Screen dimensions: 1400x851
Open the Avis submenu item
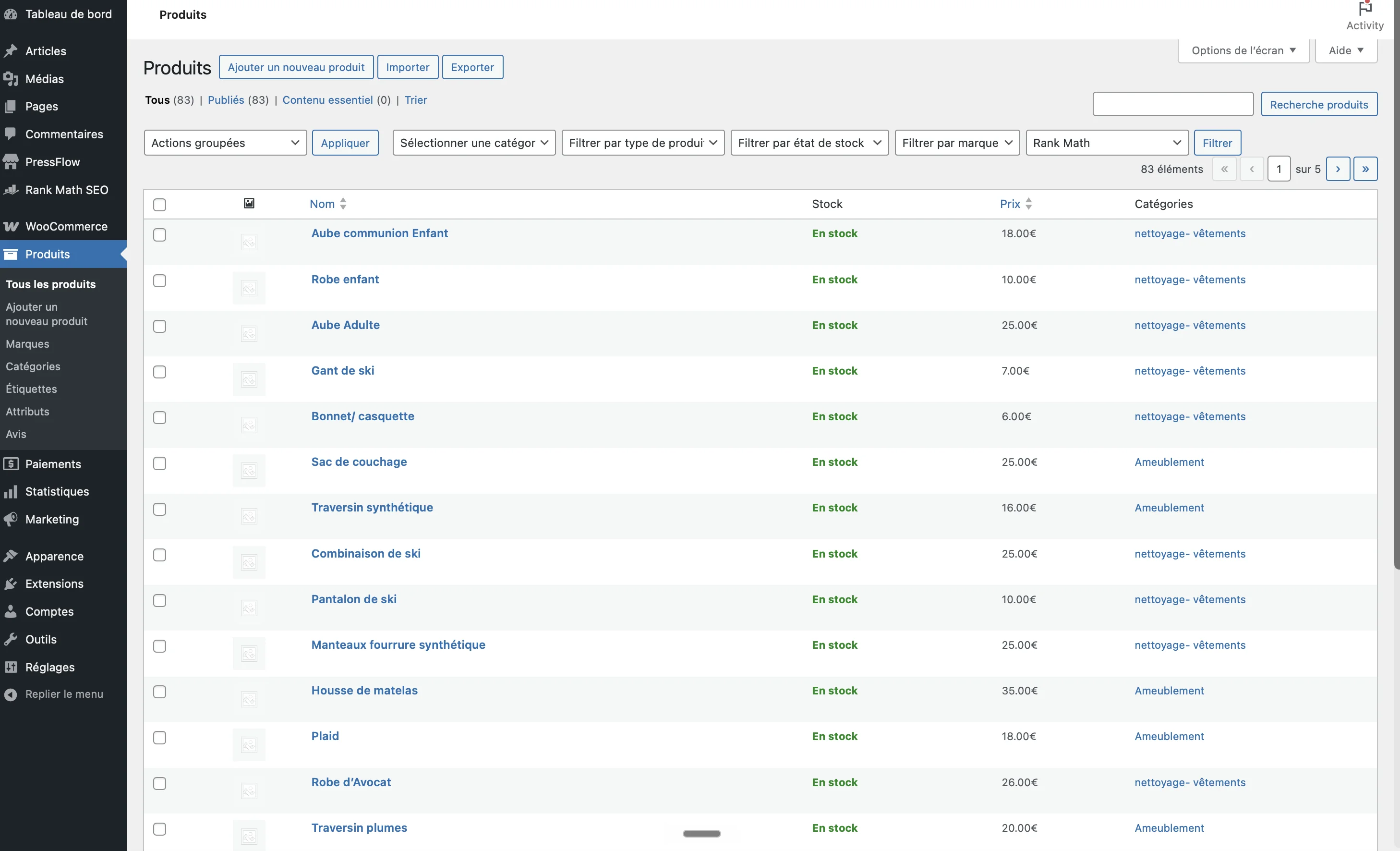point(16,434)
